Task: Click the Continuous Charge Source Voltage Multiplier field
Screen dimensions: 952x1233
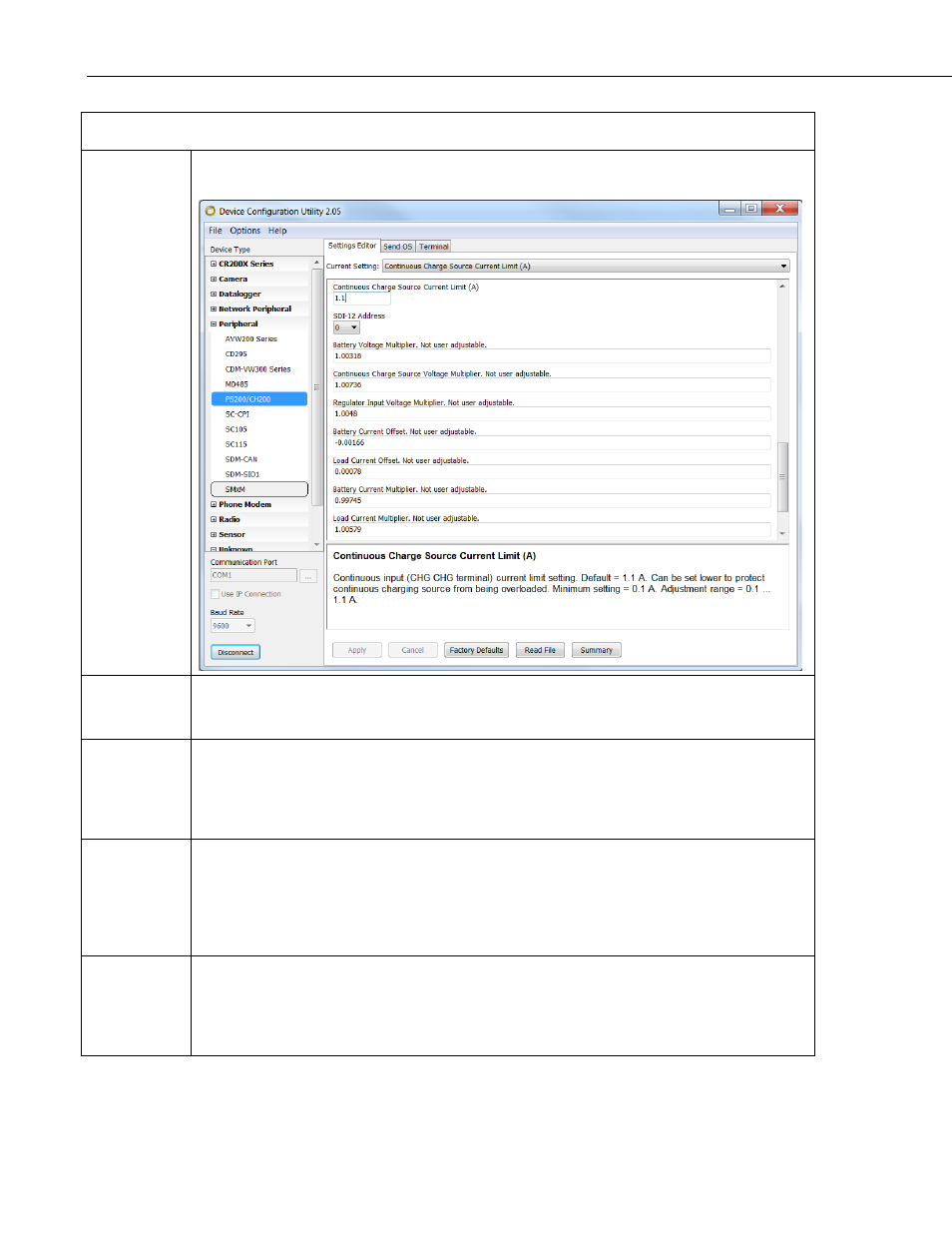Action: [x=552, y=384]
